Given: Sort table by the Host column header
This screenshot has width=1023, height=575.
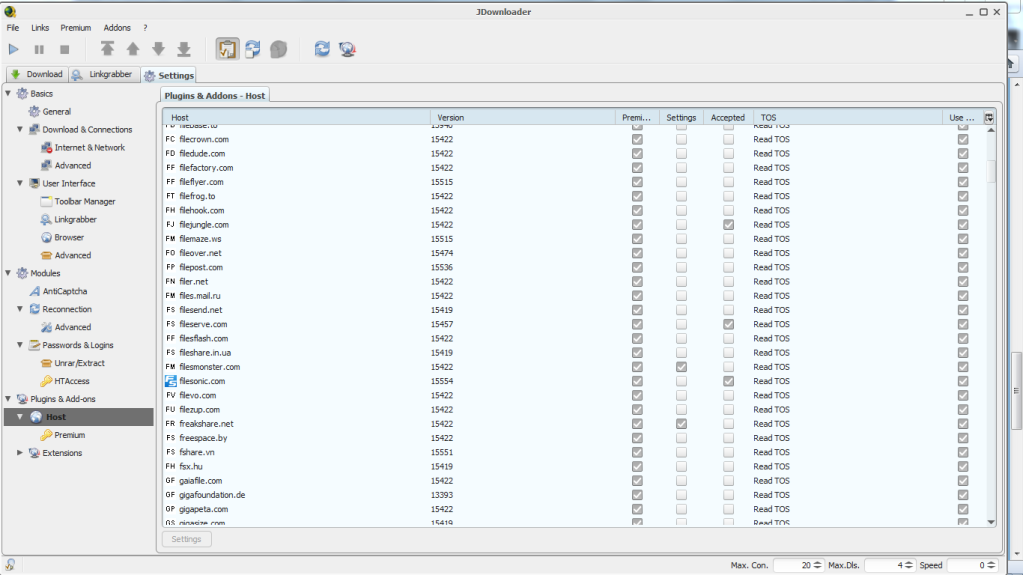Looking at the screenshot, I should click(296, 117).
